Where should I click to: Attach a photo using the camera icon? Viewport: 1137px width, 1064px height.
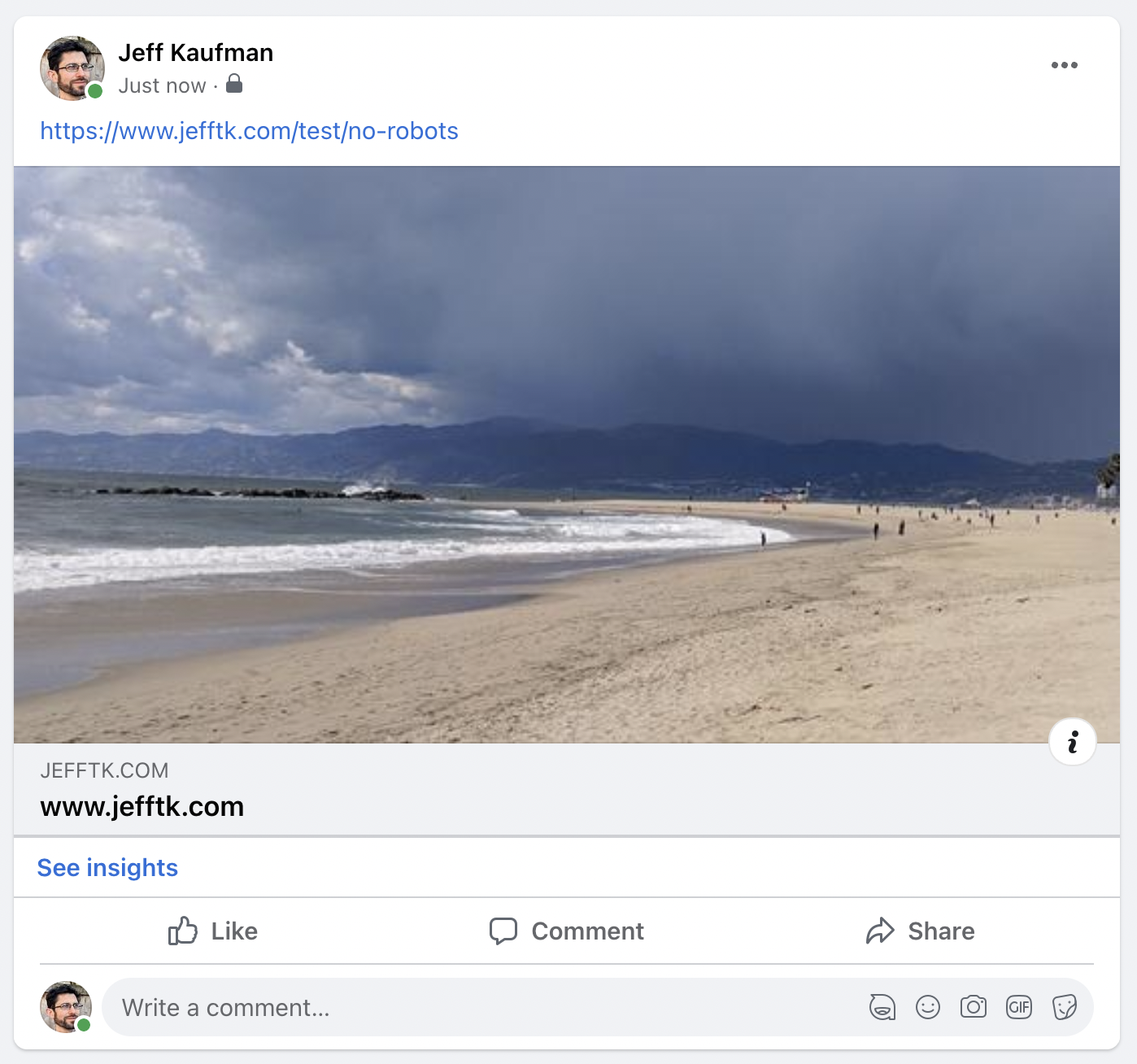tap(974, 1007)
